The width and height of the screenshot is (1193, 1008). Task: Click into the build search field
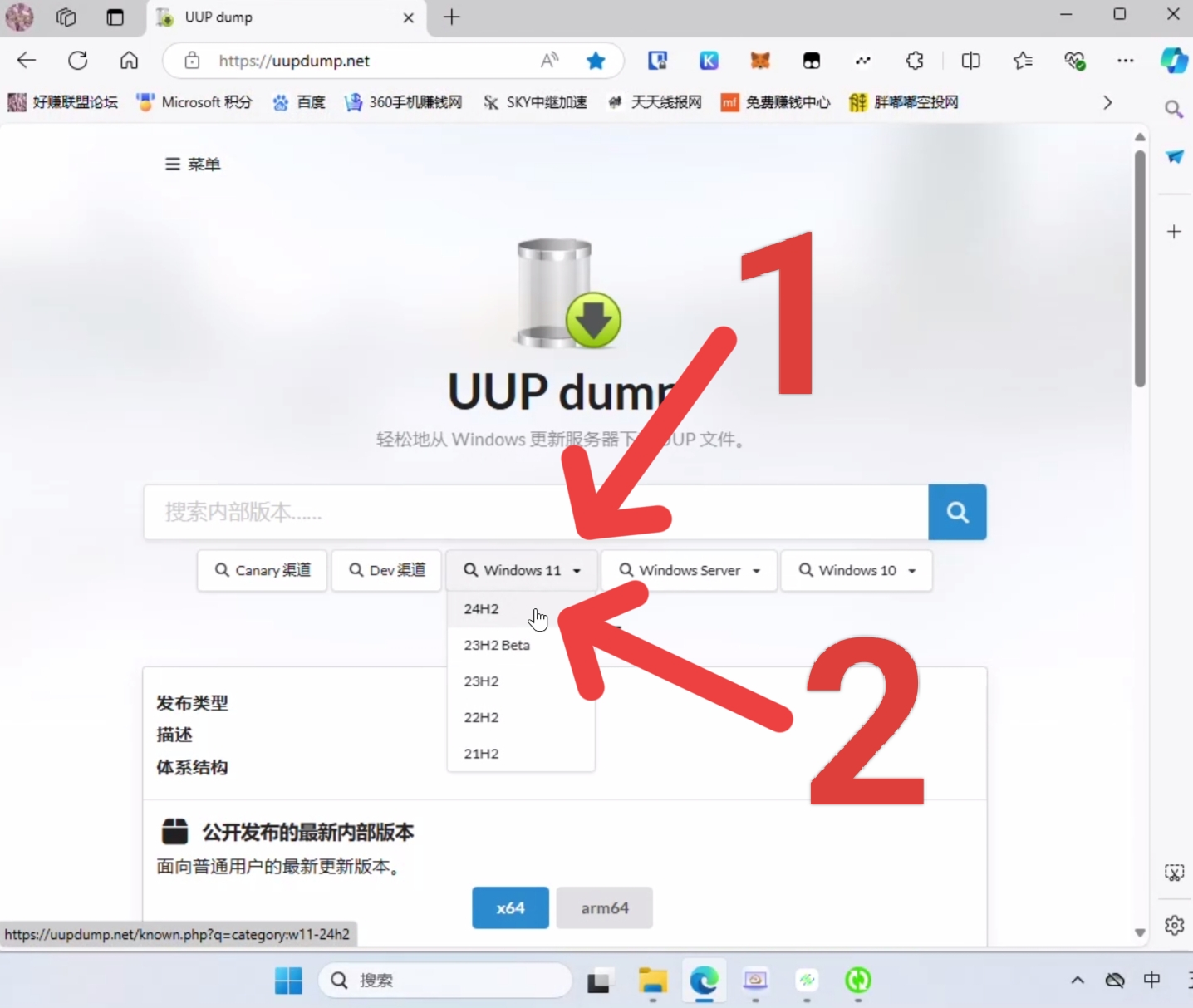click(536, 512)
